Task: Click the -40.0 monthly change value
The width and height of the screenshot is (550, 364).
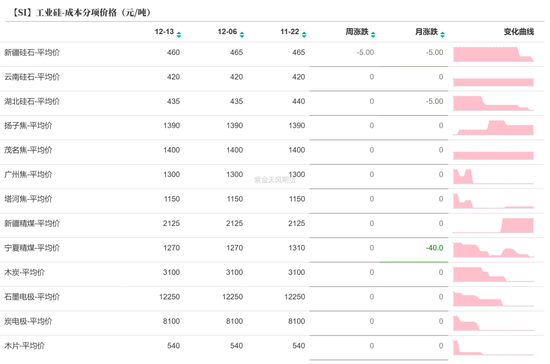Action: pyautogui.click(x=435, y=248)
